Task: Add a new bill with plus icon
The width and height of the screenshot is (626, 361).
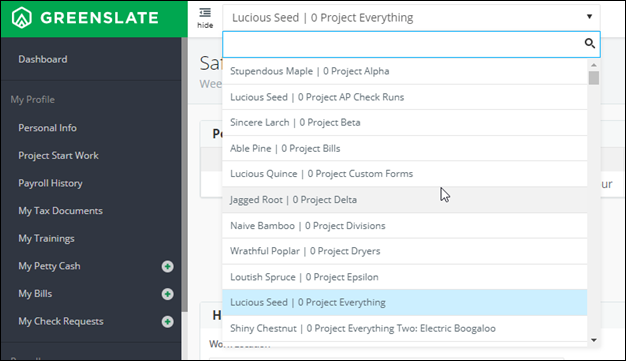Action: click(x=167, y=294)
